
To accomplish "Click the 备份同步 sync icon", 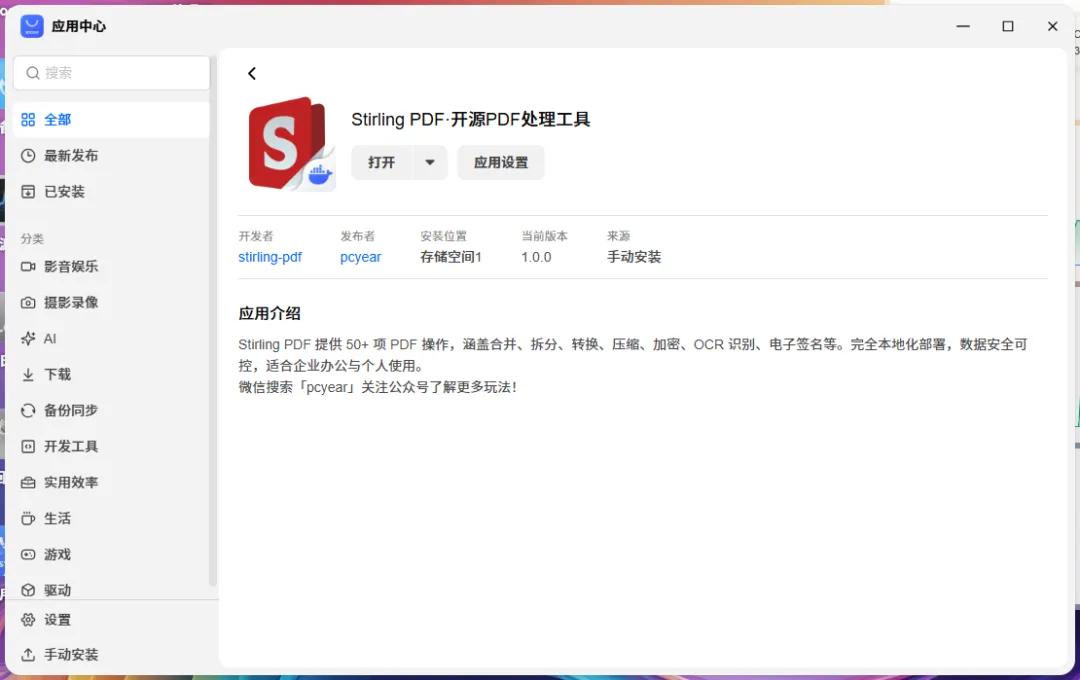I will (28, 411).
